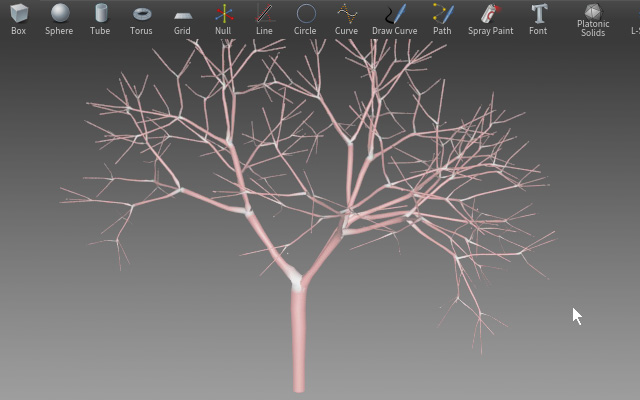
Task: Select the Path tool
Action: pos(442,19)
